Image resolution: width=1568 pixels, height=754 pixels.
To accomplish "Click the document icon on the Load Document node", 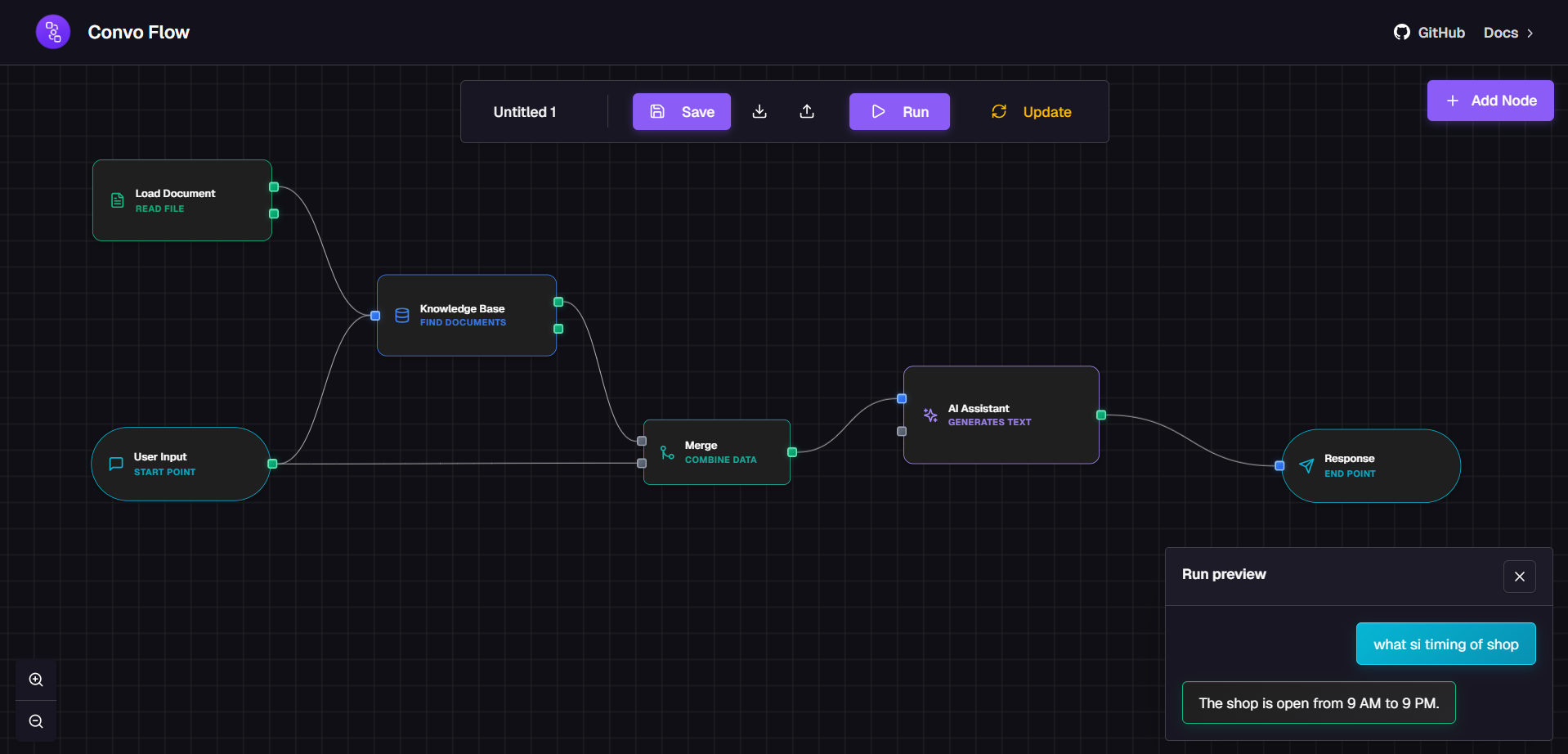I will click(x=115, y=200).
